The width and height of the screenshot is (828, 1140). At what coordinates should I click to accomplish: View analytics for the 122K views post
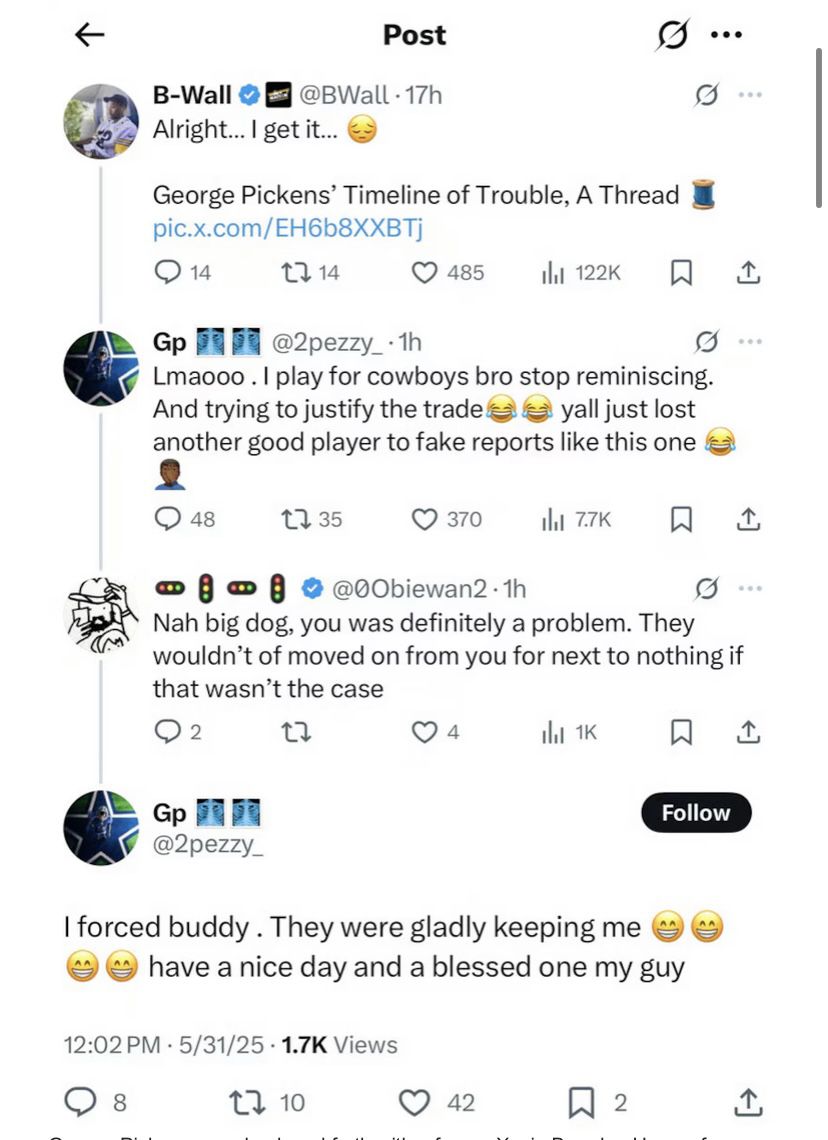point(551,272)
